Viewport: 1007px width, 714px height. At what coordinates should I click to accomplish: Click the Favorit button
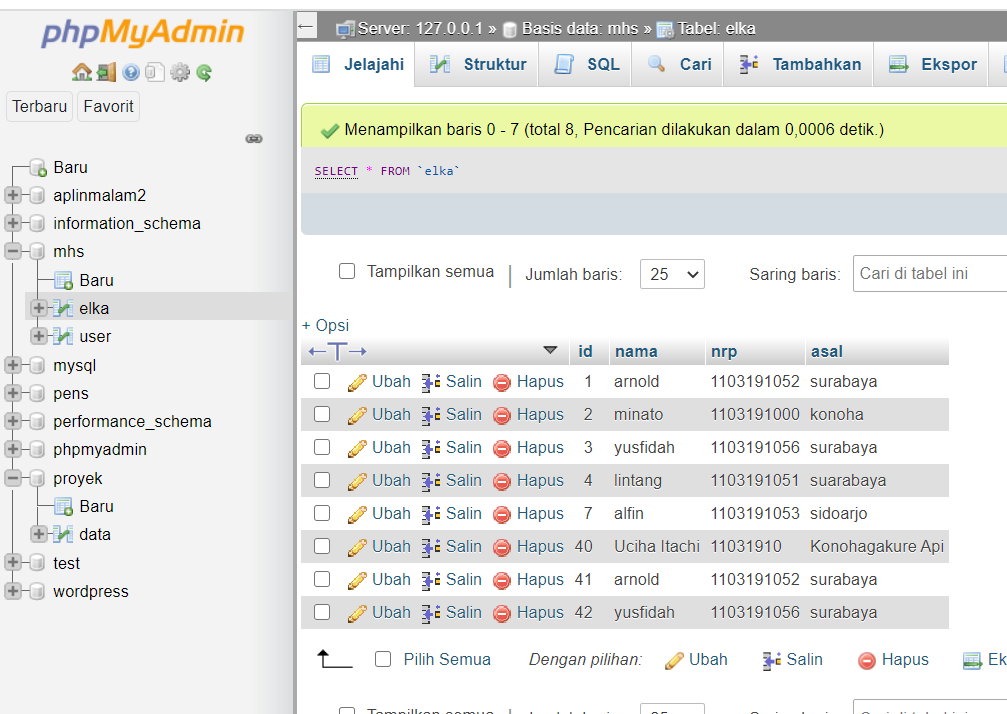[x=109, y=107]
